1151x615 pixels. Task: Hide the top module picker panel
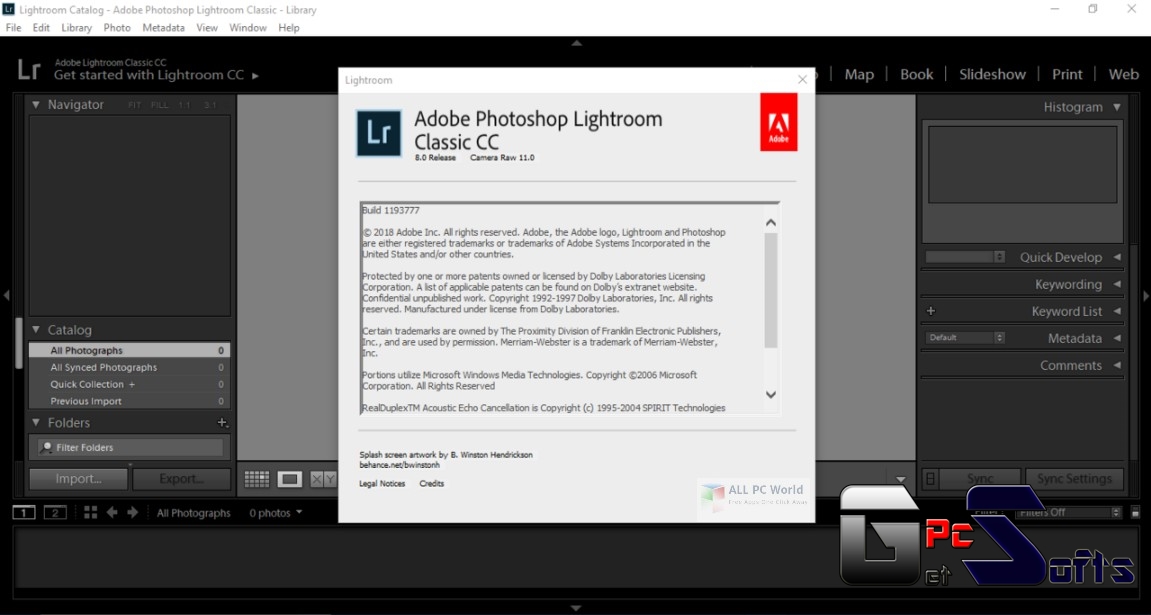coord(576,43)
